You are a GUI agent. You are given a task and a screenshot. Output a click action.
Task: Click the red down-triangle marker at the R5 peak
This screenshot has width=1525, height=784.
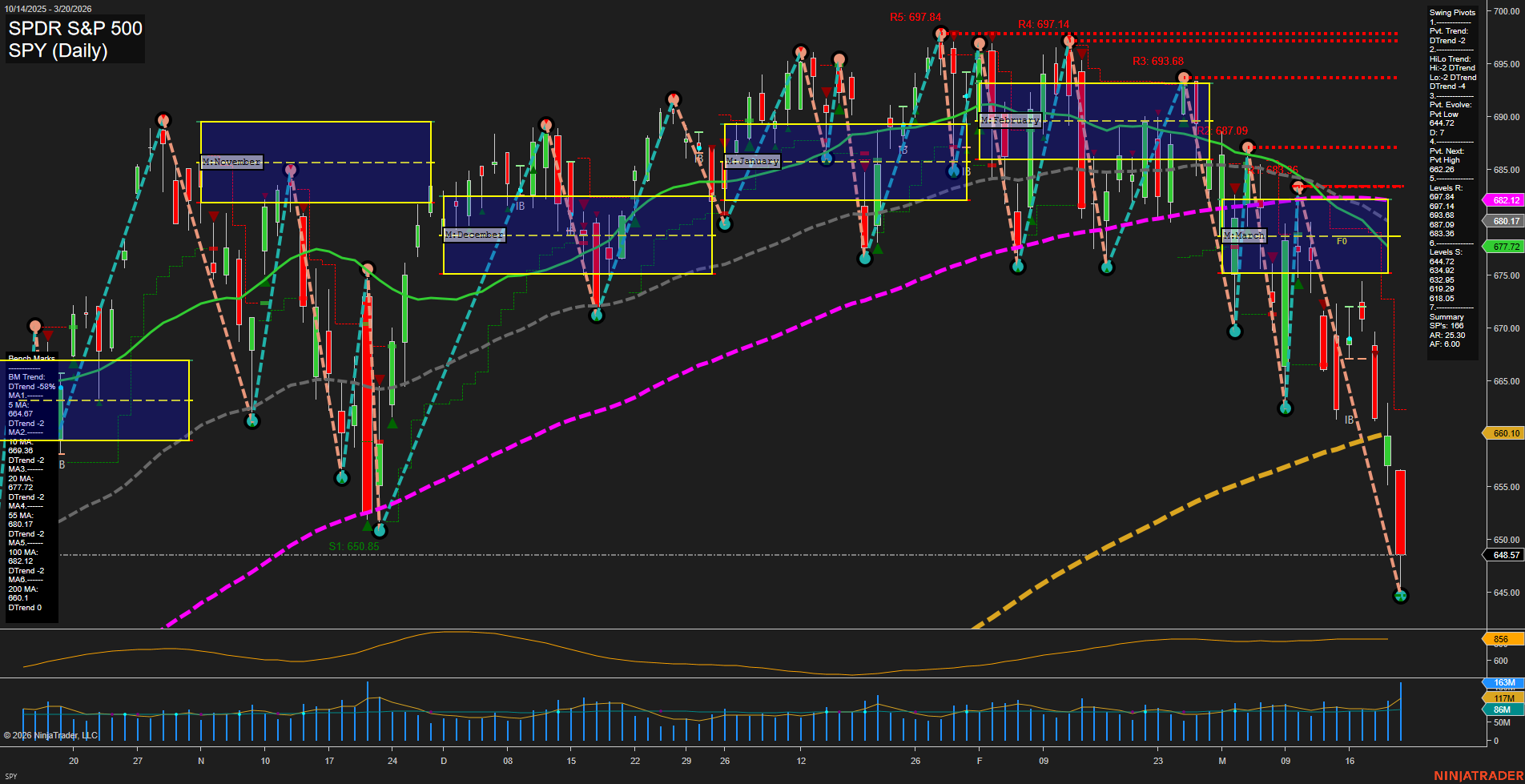click(954, 36)
